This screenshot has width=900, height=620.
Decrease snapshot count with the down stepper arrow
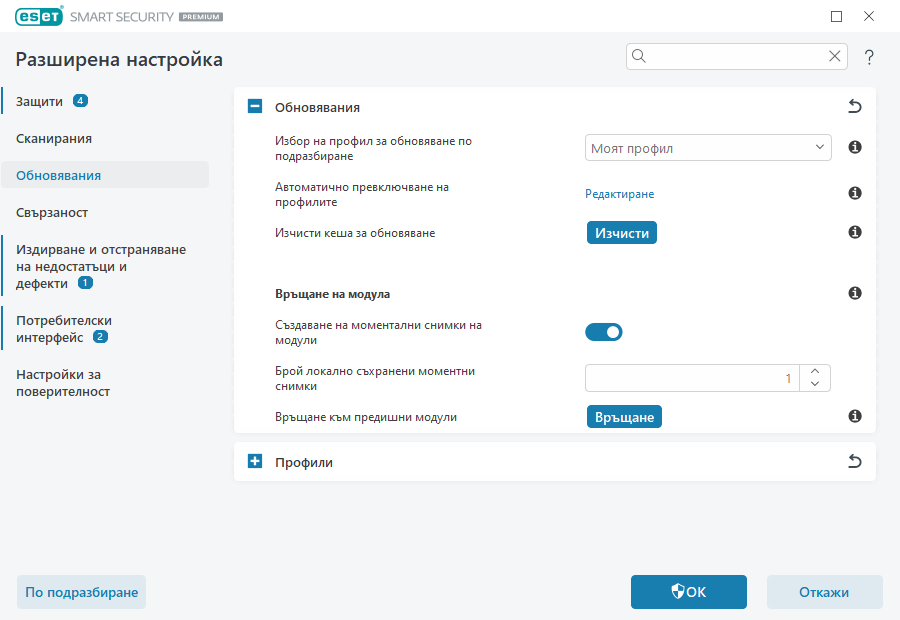[x=815, y=384]
